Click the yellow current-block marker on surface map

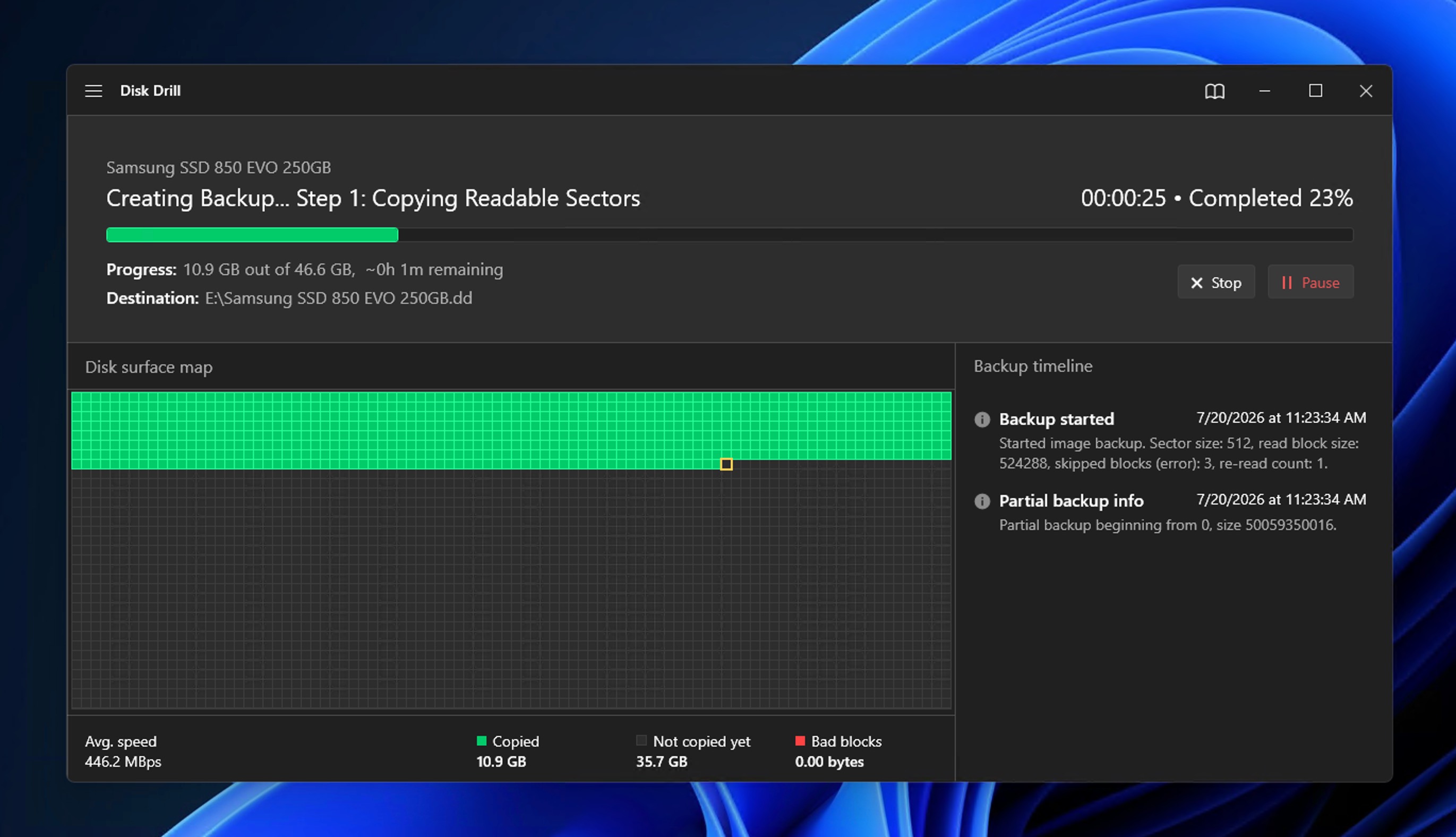pyautogui.click(x=726, y=464)
